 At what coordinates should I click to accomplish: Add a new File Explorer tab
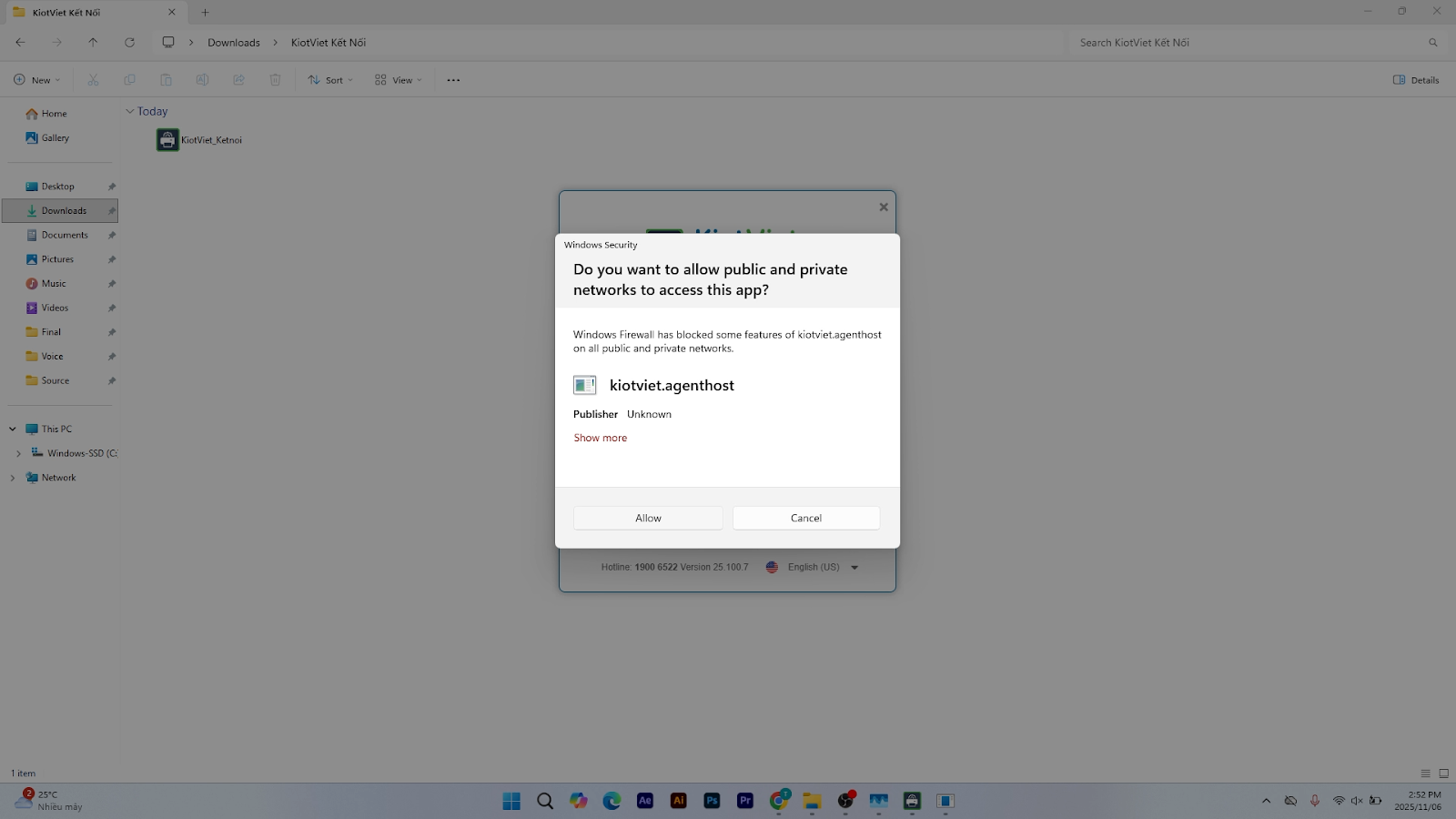205,13
